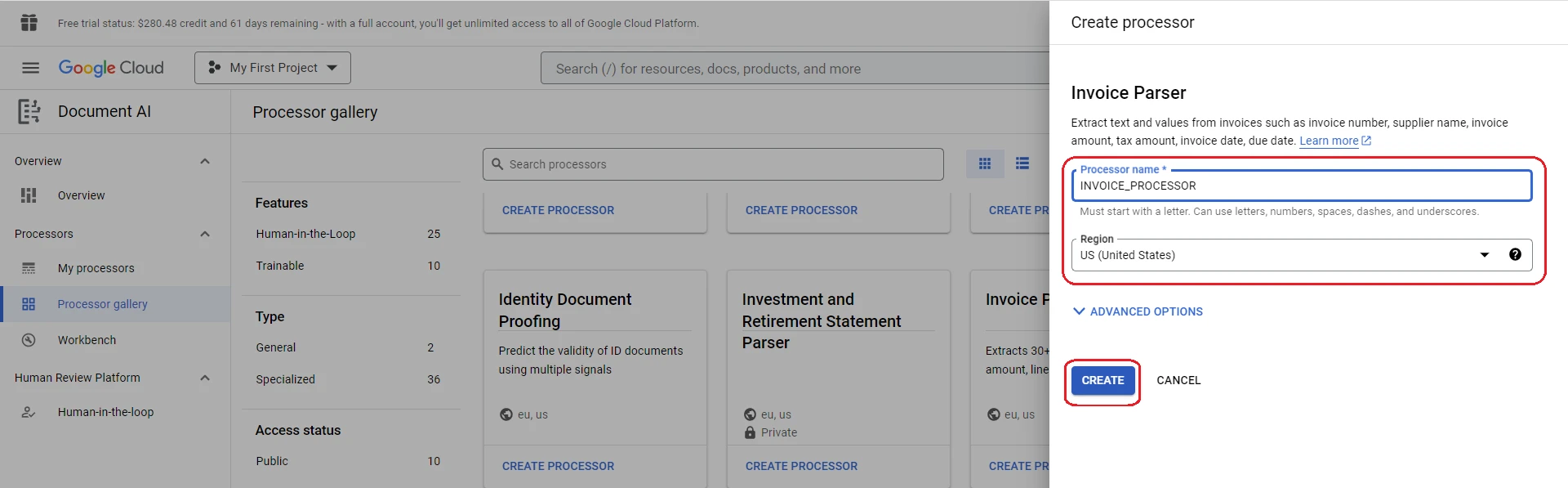The image size is (1568, 488).
Task: Click the Document AI title
Action: point(105,111)
